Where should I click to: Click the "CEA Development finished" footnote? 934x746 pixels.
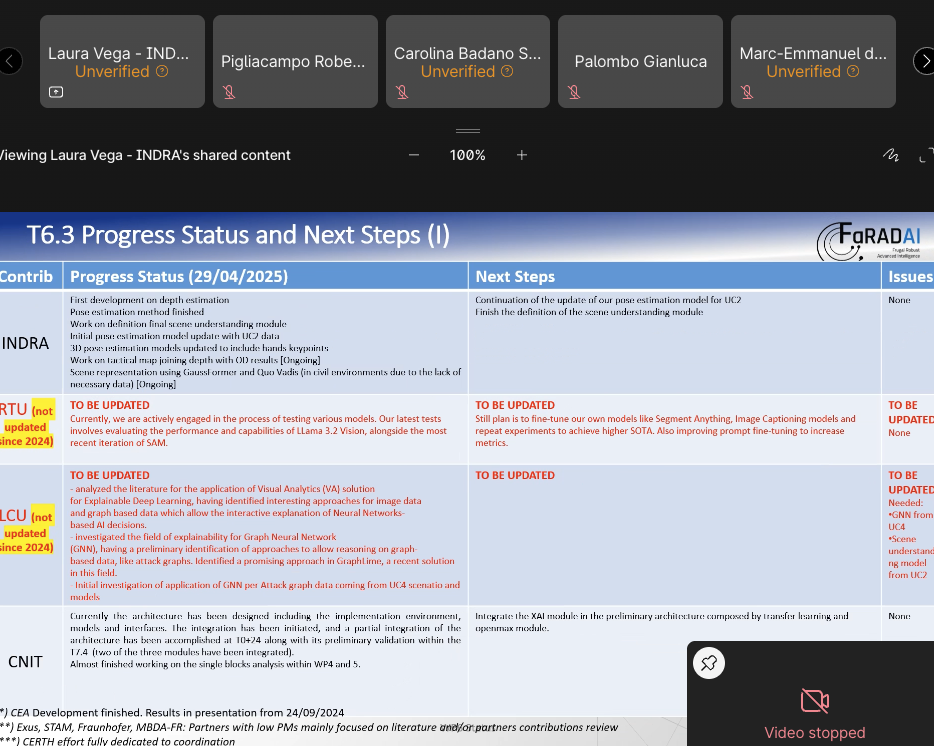[x=172, y=713]
